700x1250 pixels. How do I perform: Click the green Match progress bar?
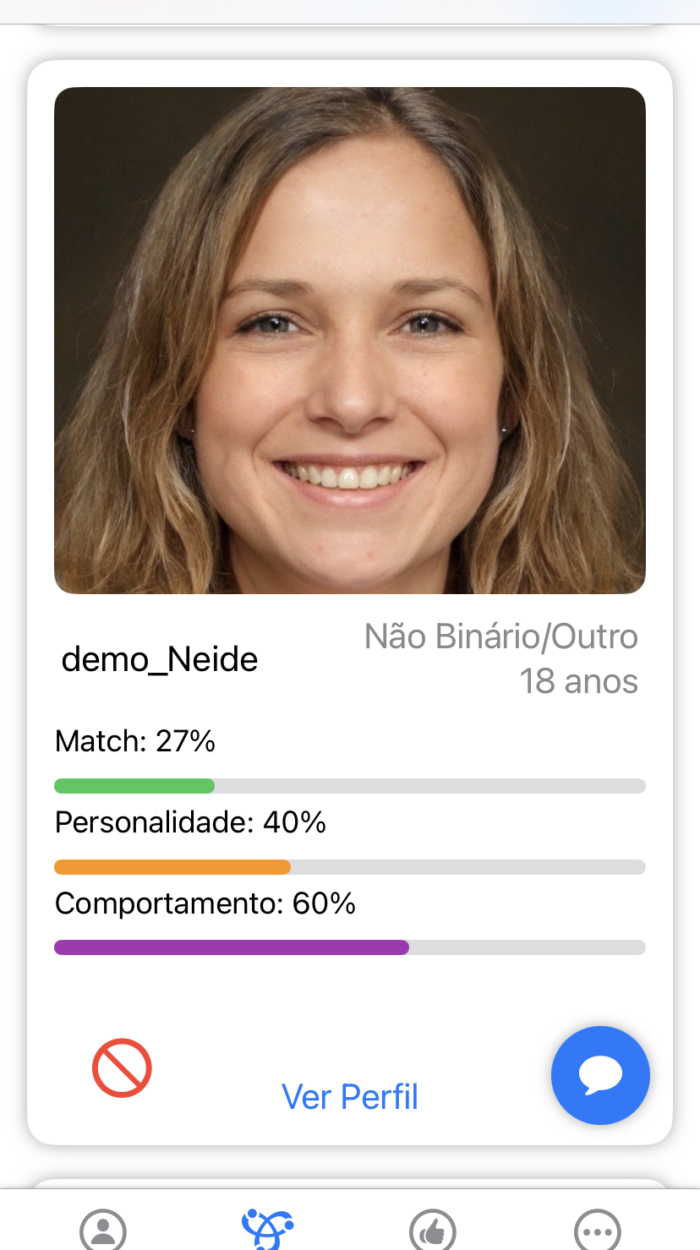click(134, 786)
